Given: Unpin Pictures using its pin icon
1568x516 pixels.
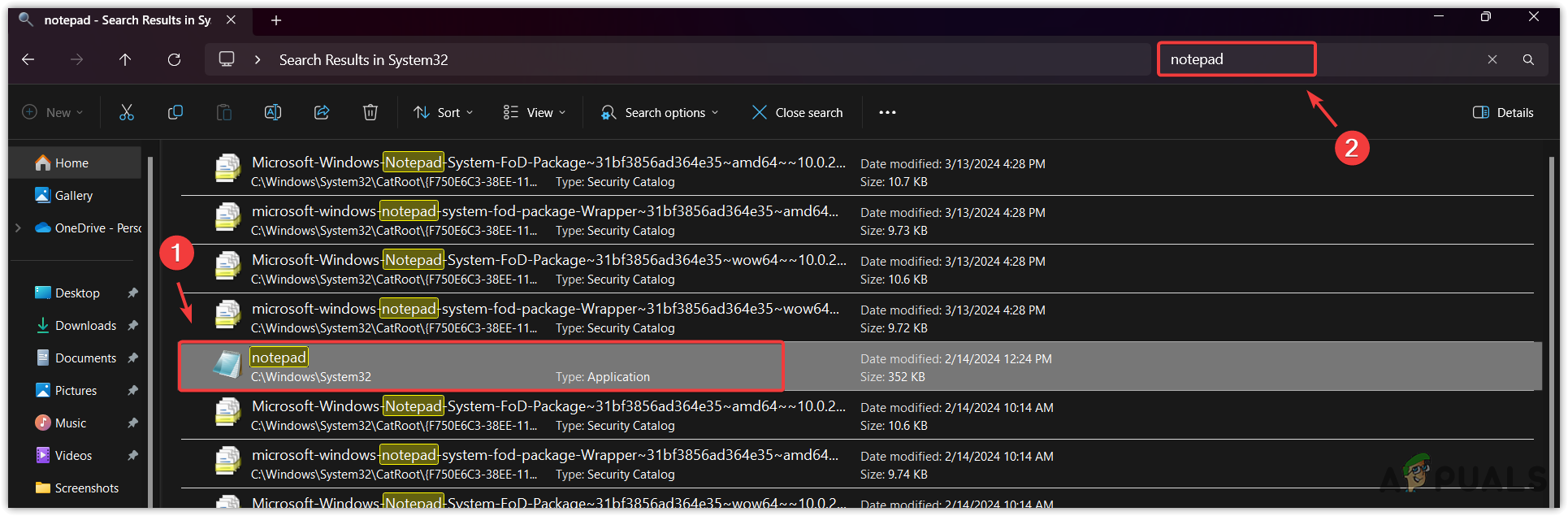Looking at the screenshot, I should pos(133,390).
